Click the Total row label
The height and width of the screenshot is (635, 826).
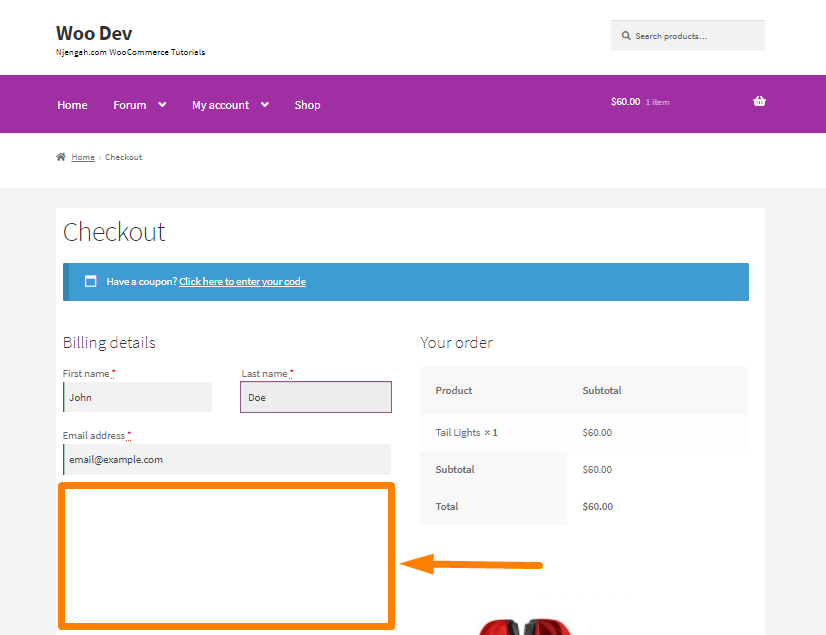click(447, 506)
